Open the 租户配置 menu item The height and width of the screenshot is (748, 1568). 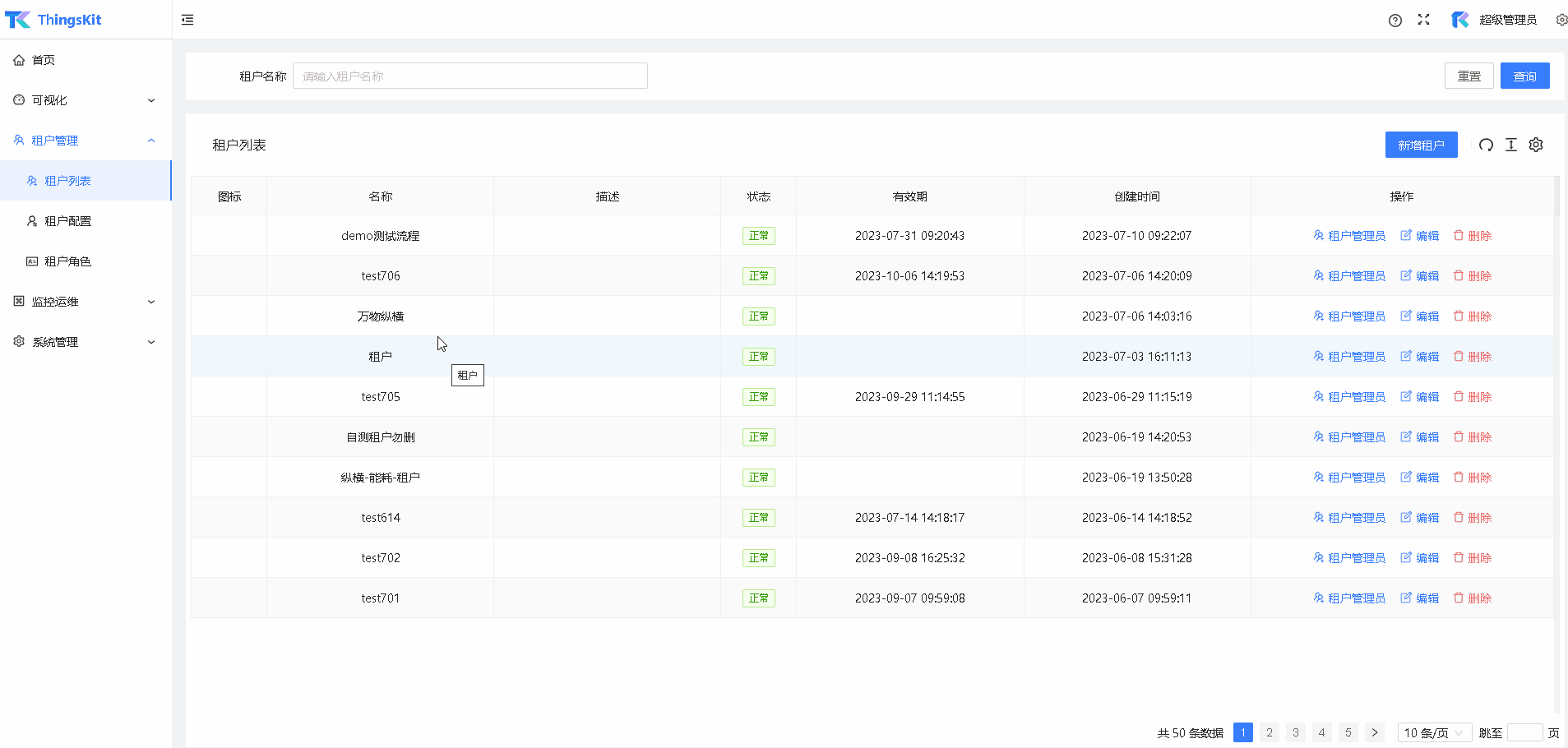tap(67, 221)
